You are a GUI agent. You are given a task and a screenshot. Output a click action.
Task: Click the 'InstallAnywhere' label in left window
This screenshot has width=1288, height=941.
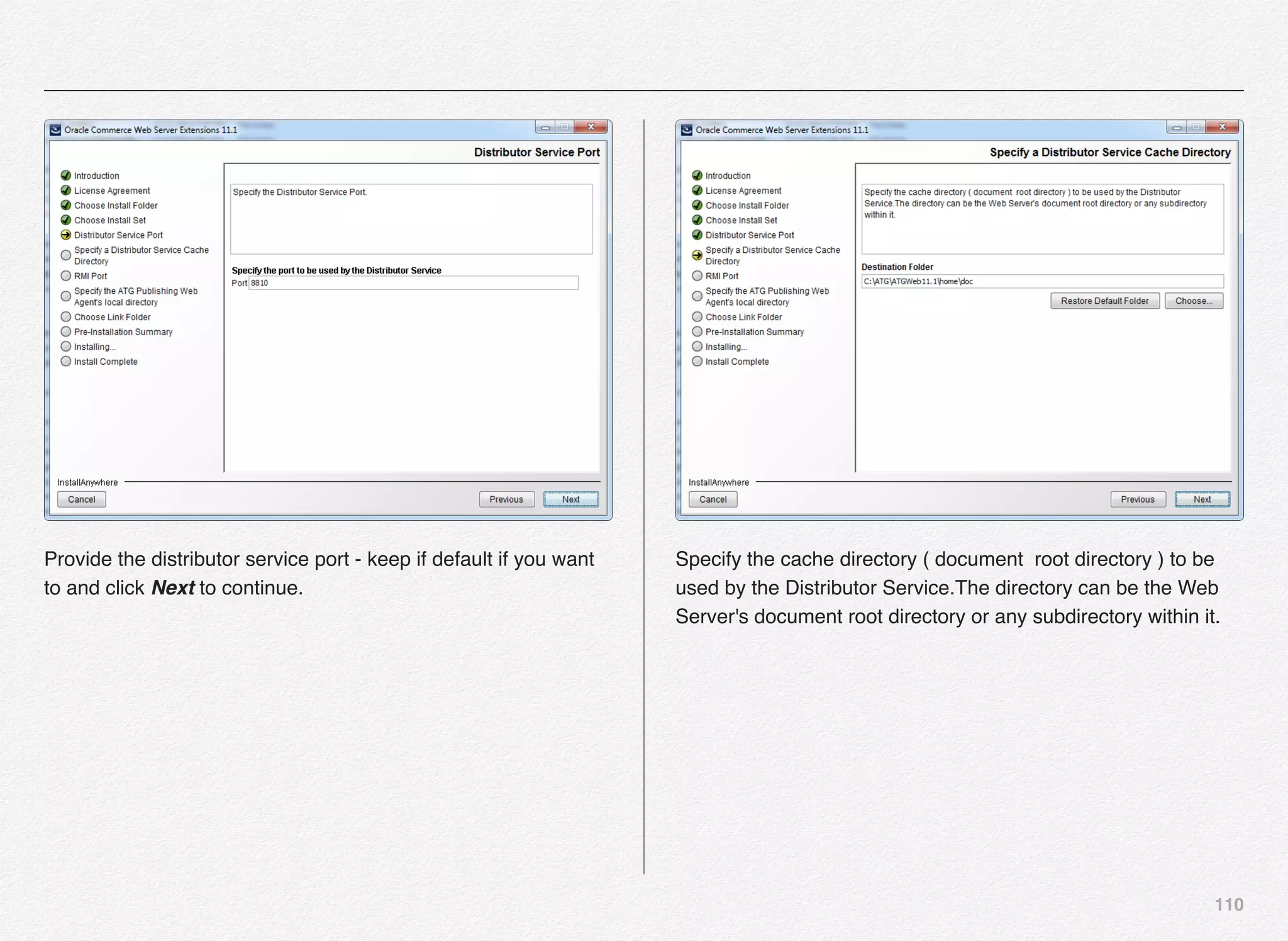pyautogui.click(x=87, y=482)
